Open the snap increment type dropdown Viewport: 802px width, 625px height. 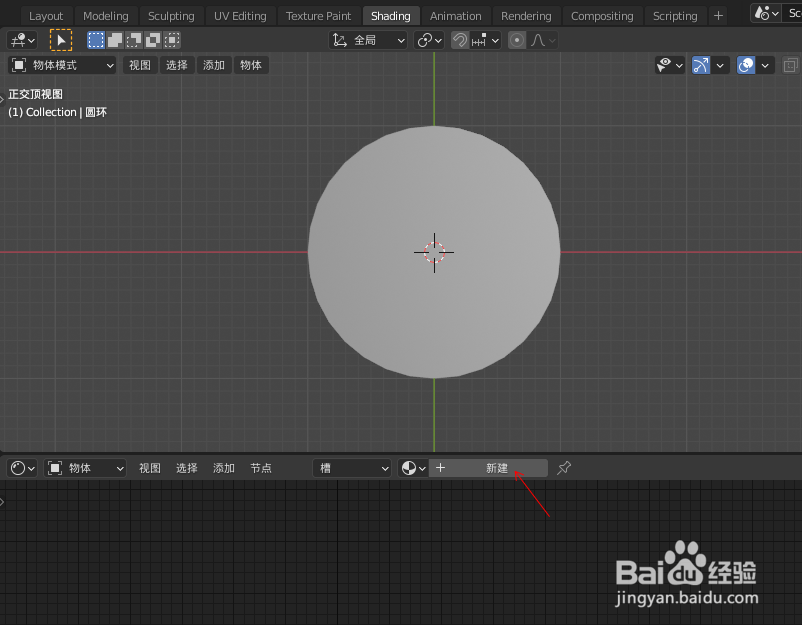tap(485, 40)
